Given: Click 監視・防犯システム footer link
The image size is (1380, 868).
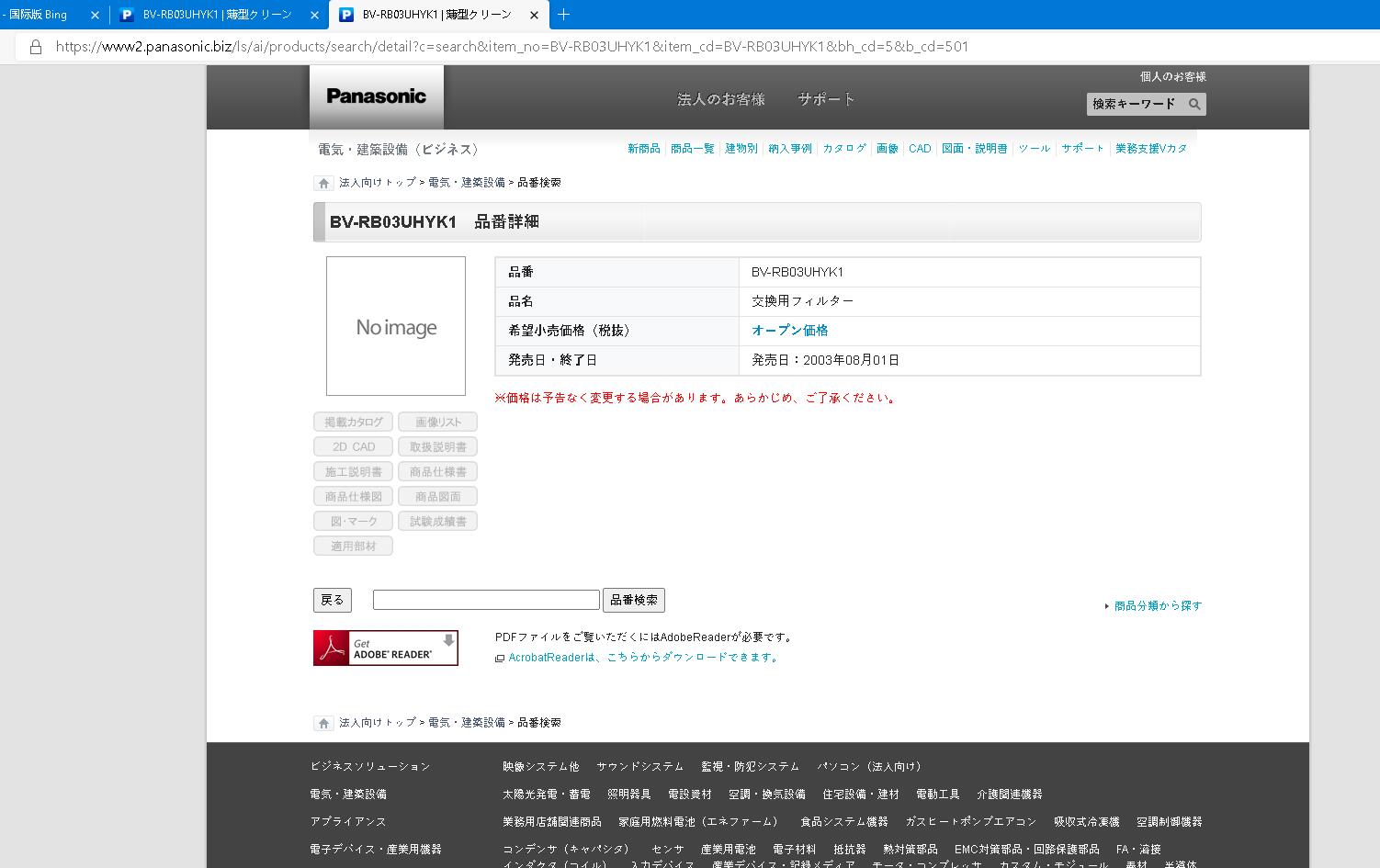Looking at the screenshot, I should [751, 767].
